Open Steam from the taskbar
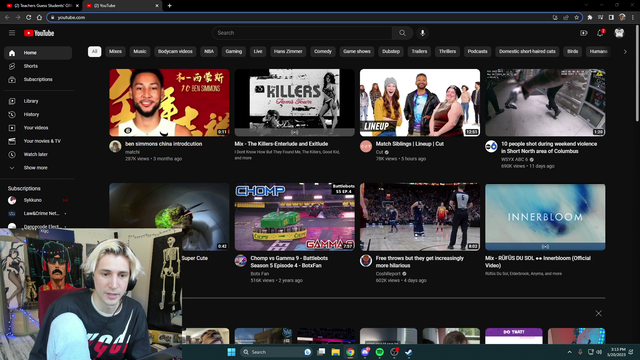The width and height of the screenshot is (640, 360). coord(408,352)
